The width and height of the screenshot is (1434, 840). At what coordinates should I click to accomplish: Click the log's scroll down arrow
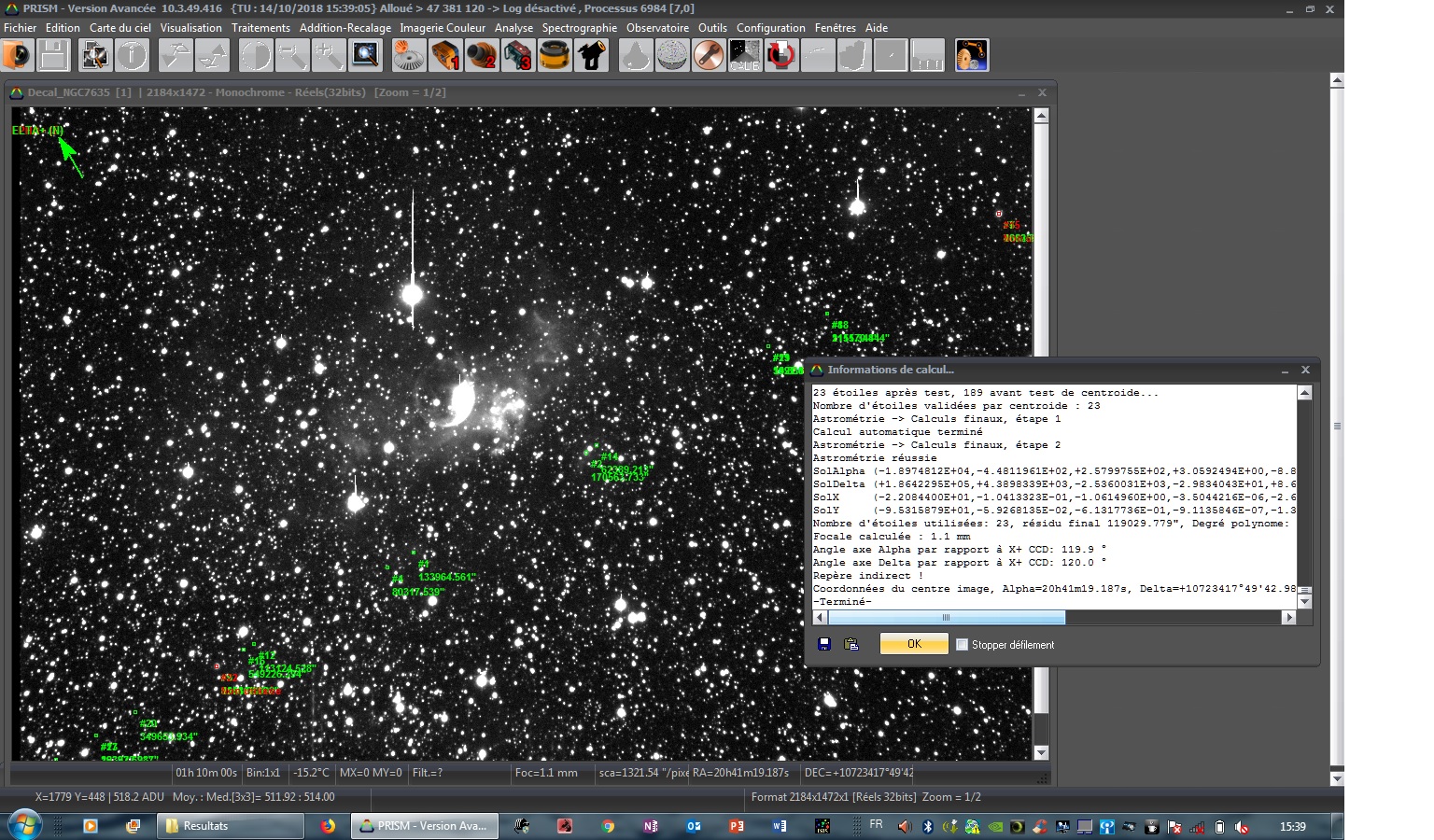coord(1305,602)
